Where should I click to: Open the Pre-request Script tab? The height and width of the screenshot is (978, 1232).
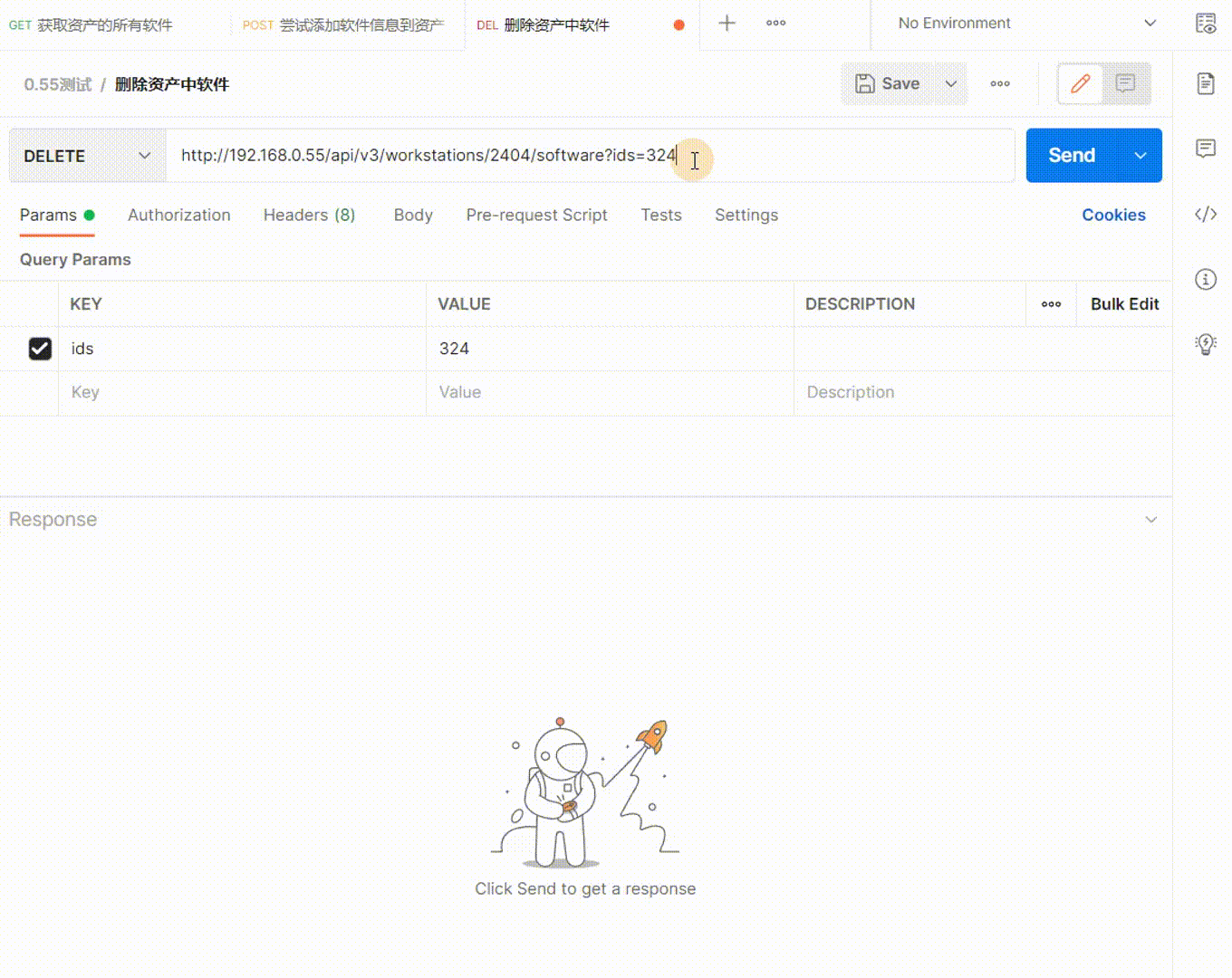point(537,215)
